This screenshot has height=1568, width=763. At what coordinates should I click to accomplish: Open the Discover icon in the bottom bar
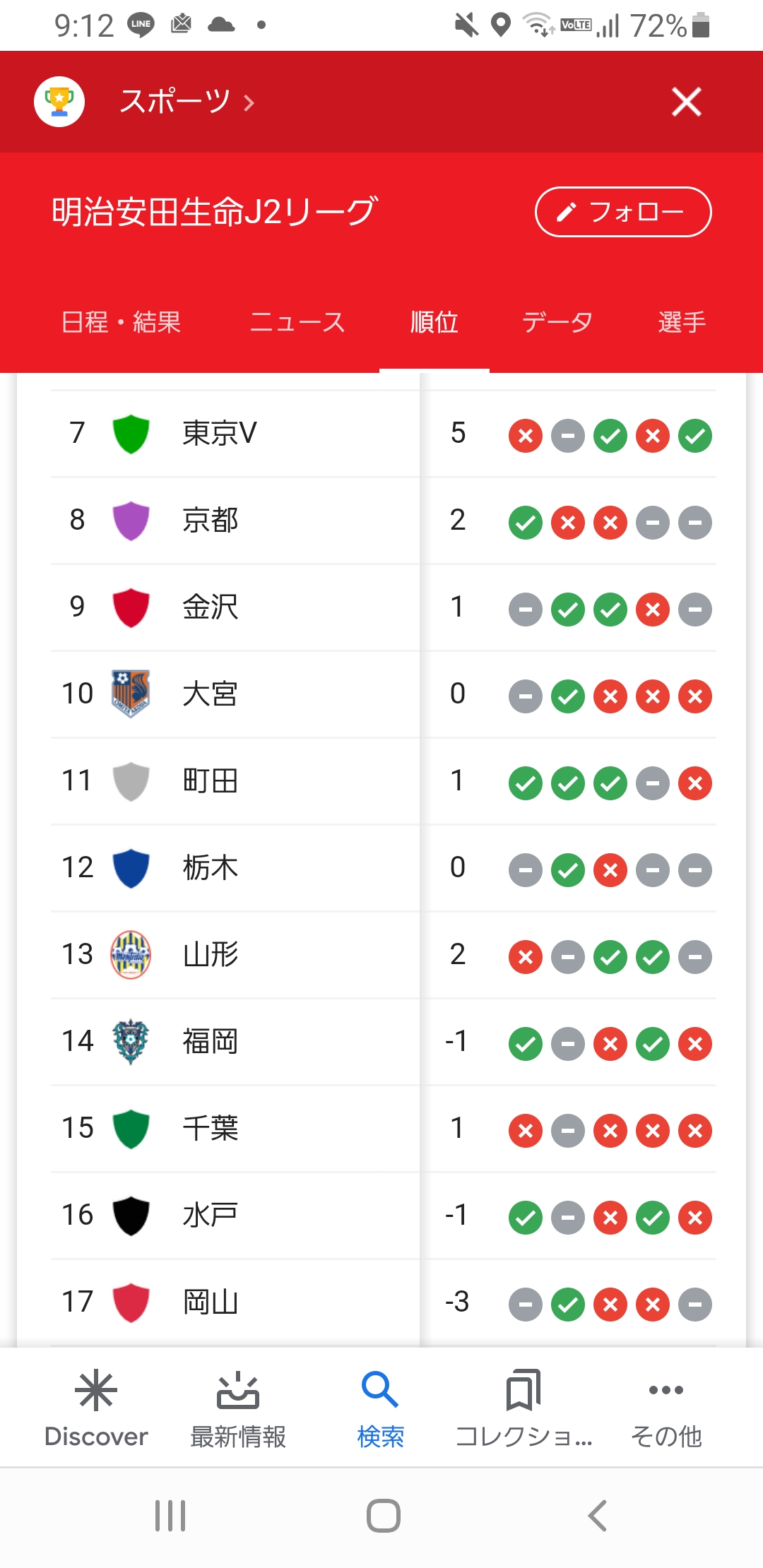click(x=96, y=1390)
